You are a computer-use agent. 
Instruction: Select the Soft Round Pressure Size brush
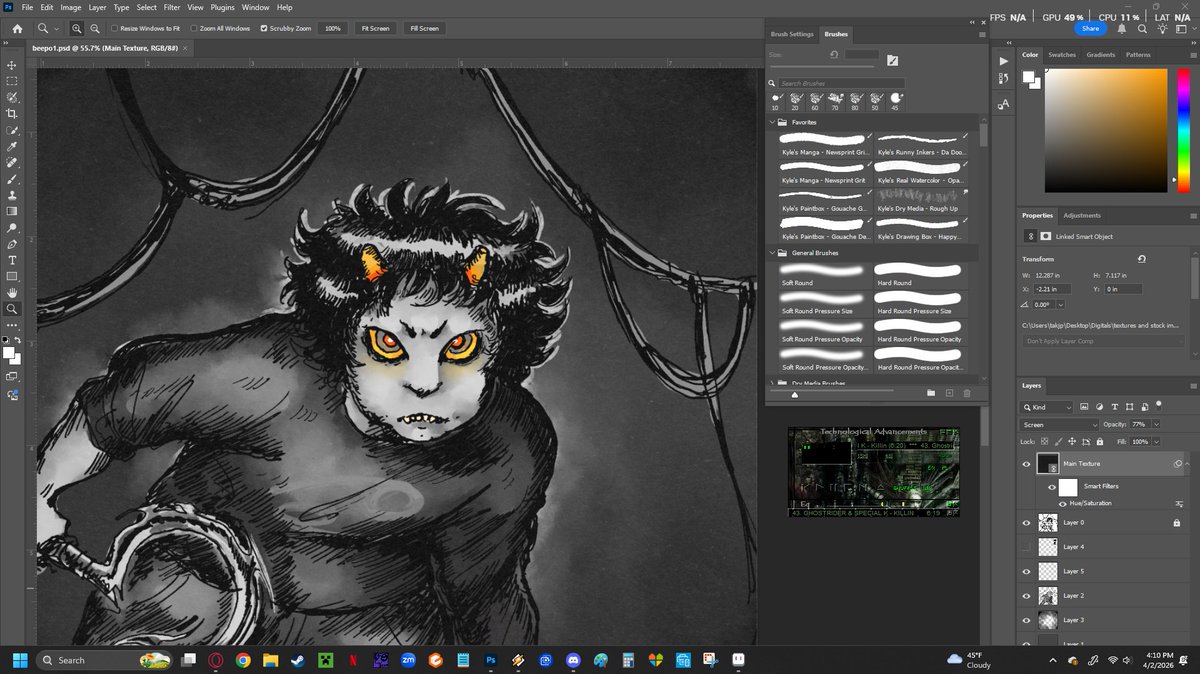tap(824, 302)
